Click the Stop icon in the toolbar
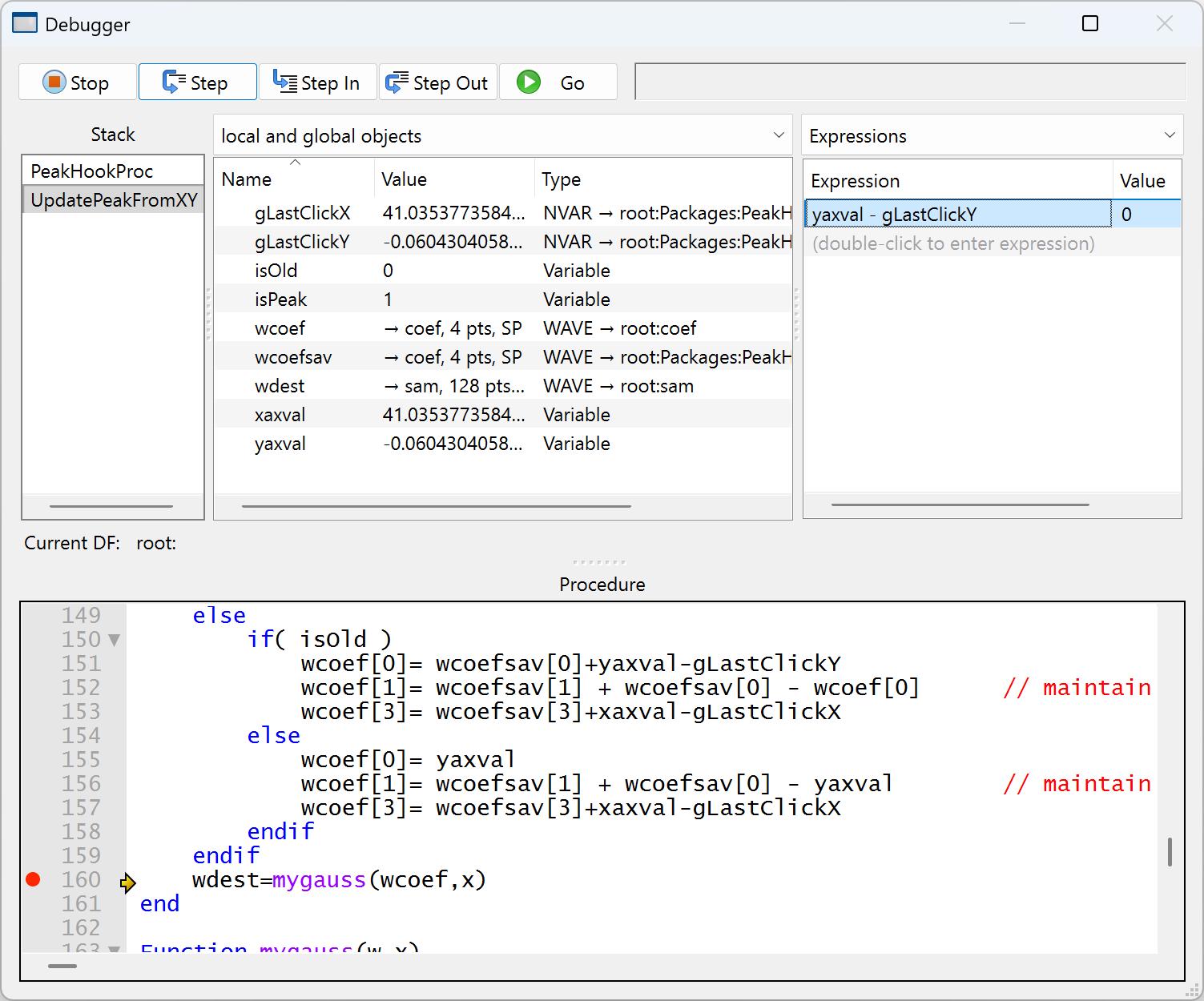 point(54,82)
